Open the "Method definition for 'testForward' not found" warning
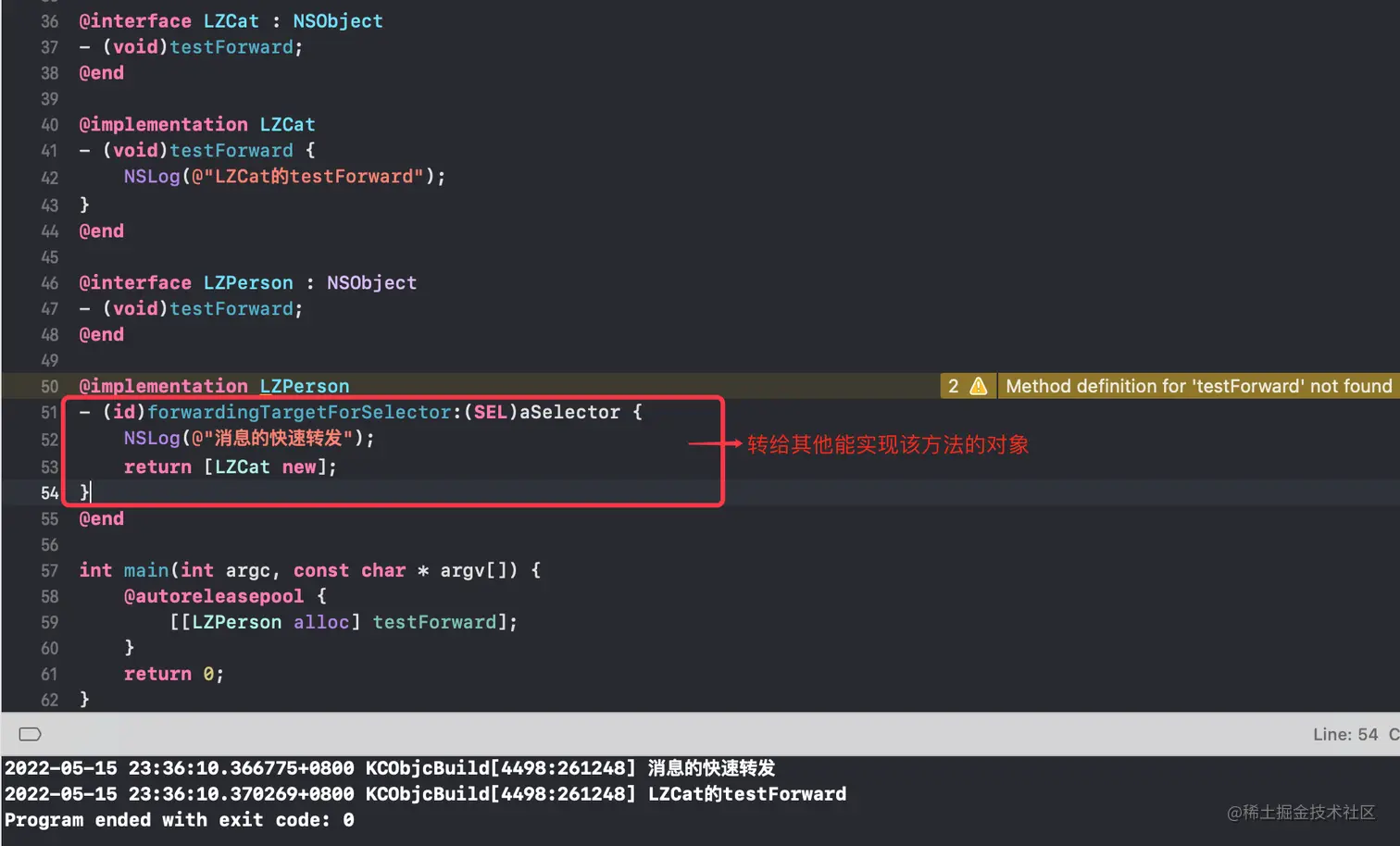 click(1198, 386)
